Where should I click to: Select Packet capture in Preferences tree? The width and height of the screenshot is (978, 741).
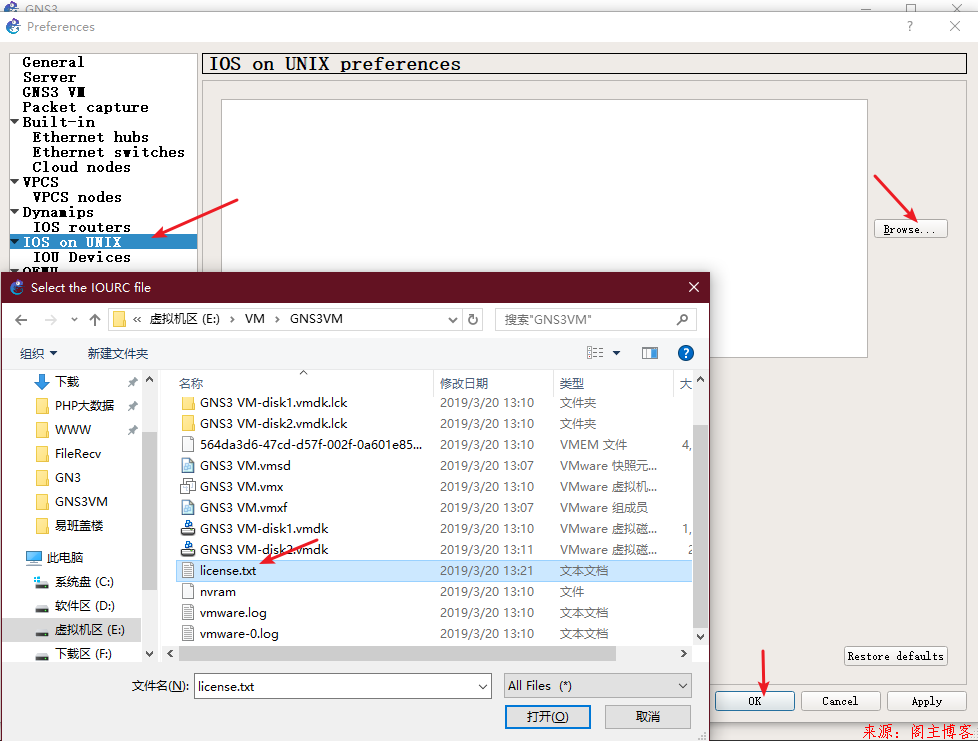click(x=85, y=107)
